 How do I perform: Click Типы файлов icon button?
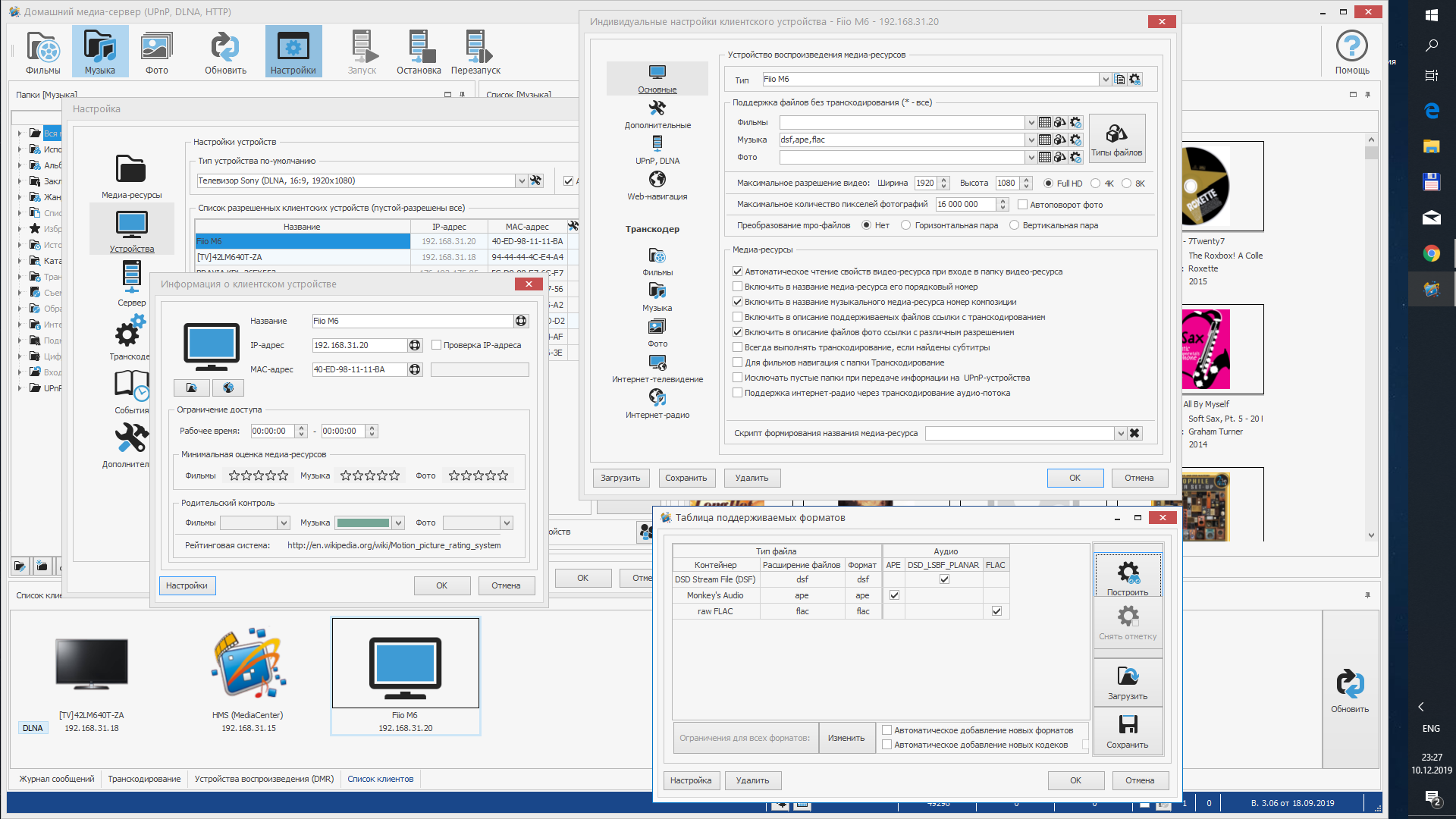click(x=1116, y=139)
